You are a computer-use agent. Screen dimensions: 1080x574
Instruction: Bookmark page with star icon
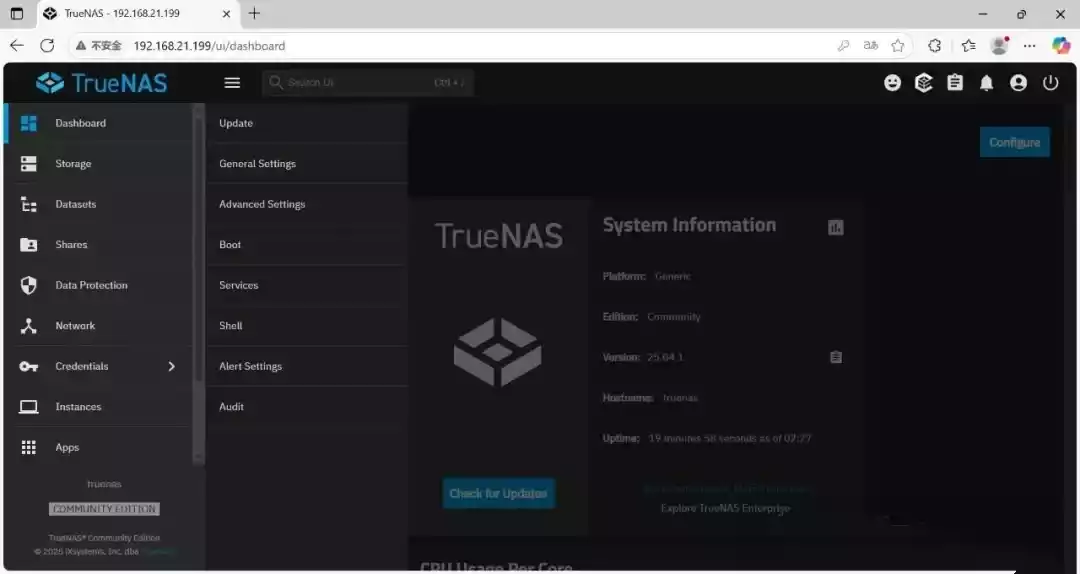(x=897, y=46)
